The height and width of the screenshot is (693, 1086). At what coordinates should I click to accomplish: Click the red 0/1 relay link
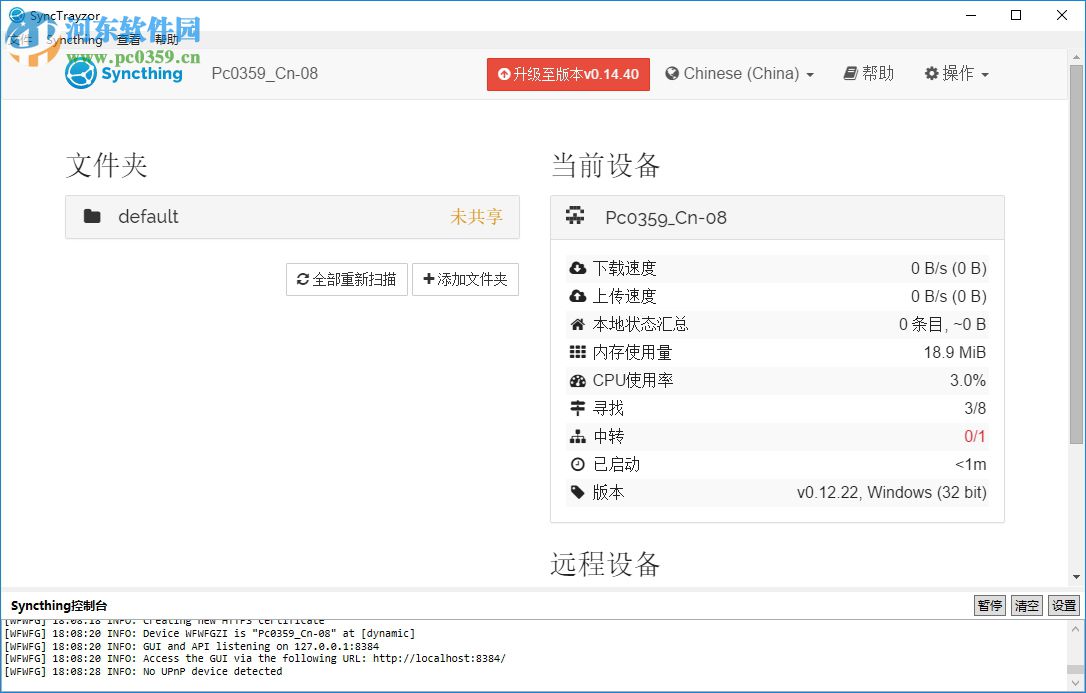pos(974,436)
